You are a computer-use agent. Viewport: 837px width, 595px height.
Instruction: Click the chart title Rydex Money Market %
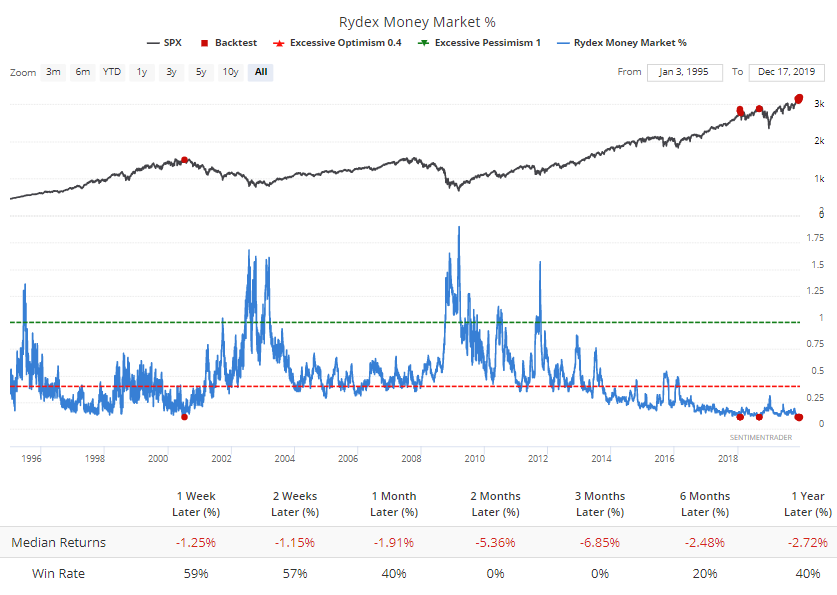[417, 22]
